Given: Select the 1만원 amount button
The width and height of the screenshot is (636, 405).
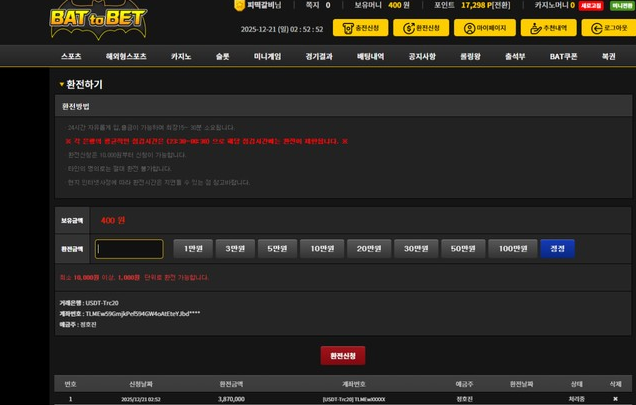Looking at the screenshot, I should pyautogui.click(x=193, y=249).
